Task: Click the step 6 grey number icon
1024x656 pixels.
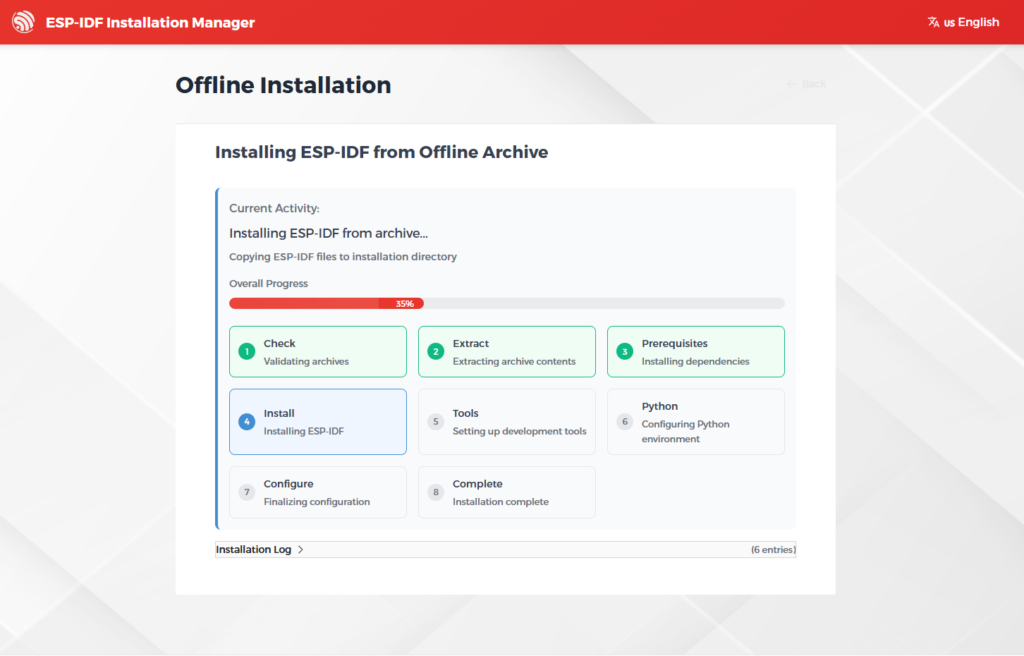Action: click(624, 421)
